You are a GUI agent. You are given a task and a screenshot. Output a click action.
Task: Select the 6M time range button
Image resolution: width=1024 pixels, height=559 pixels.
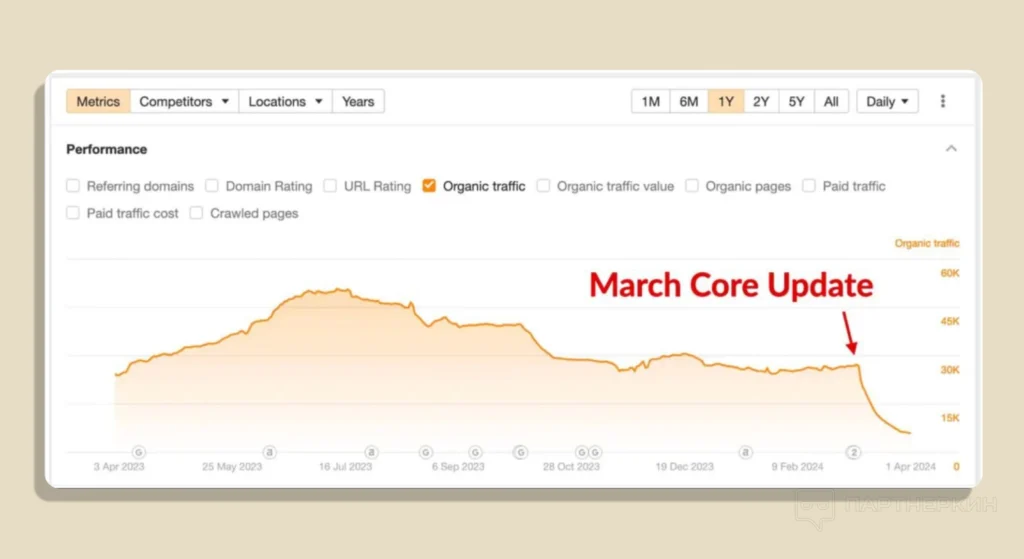(689, 101)
